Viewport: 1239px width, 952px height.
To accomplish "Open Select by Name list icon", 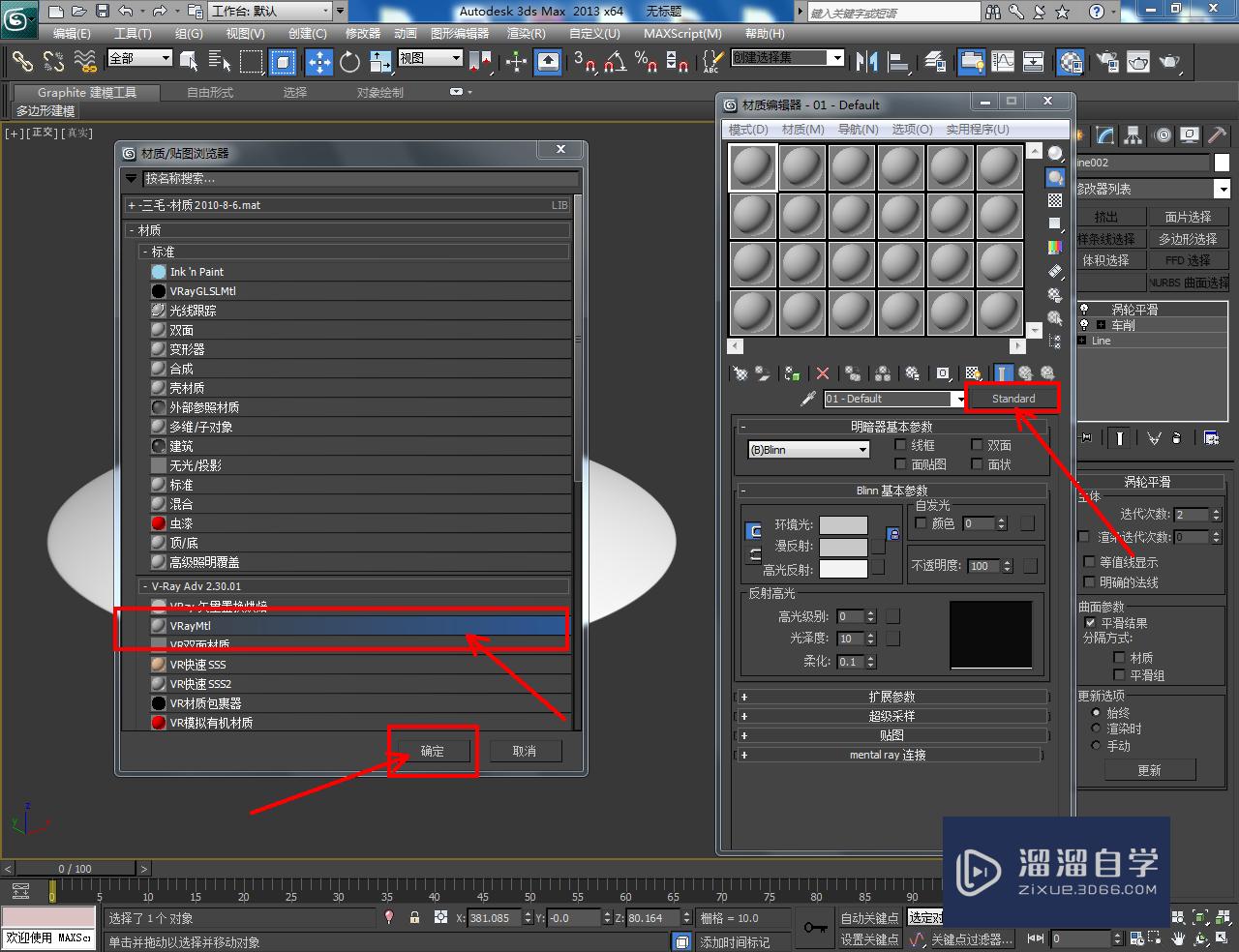I will coord(220,62).
